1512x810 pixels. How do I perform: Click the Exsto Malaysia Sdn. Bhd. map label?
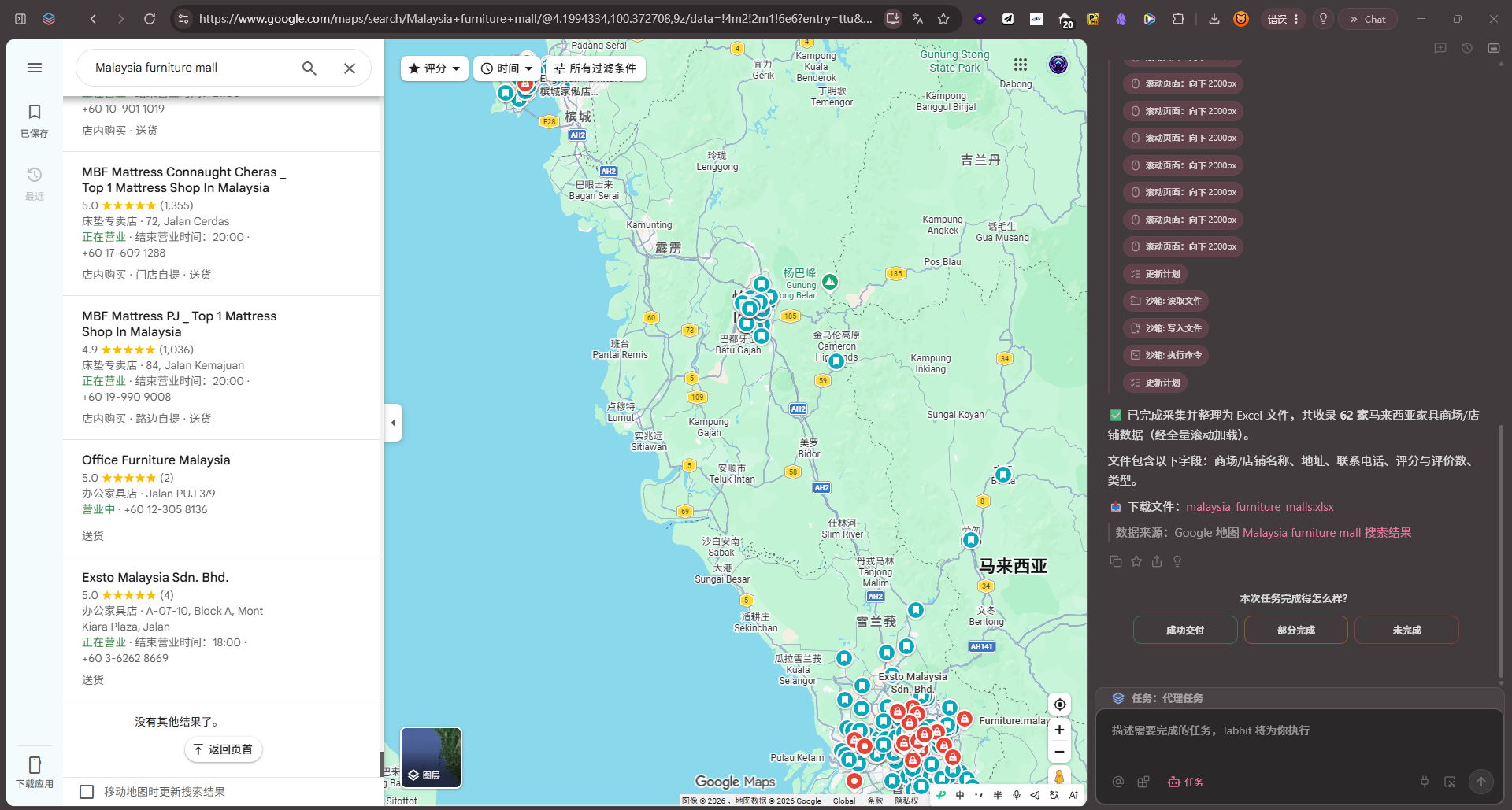point(913,682)
